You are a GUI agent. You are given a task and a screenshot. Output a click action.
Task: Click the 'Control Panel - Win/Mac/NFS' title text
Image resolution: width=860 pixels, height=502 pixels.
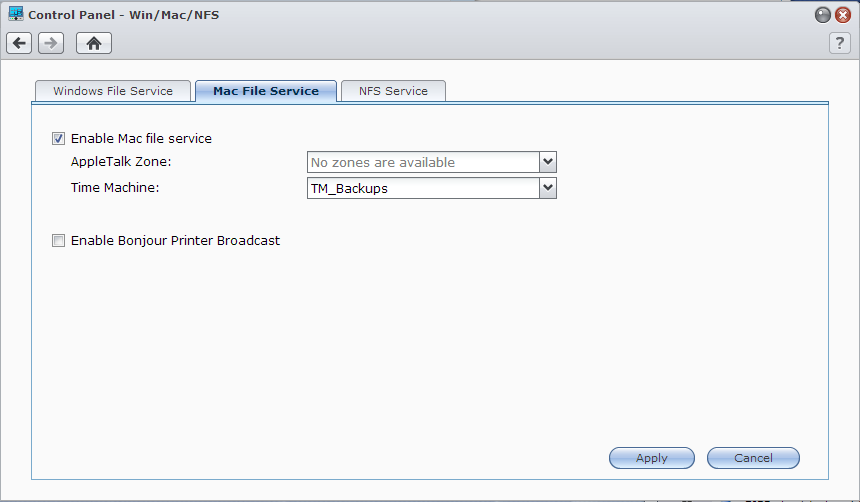pyautogui.click(x=123, y=15)
